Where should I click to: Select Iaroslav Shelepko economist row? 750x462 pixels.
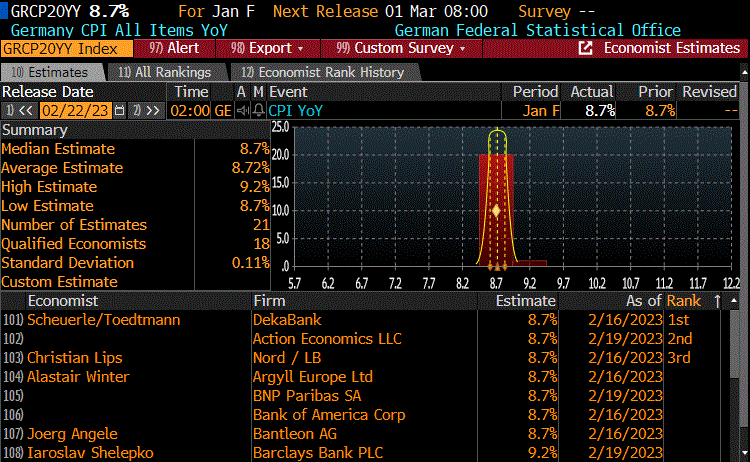(x=90, y=453)
